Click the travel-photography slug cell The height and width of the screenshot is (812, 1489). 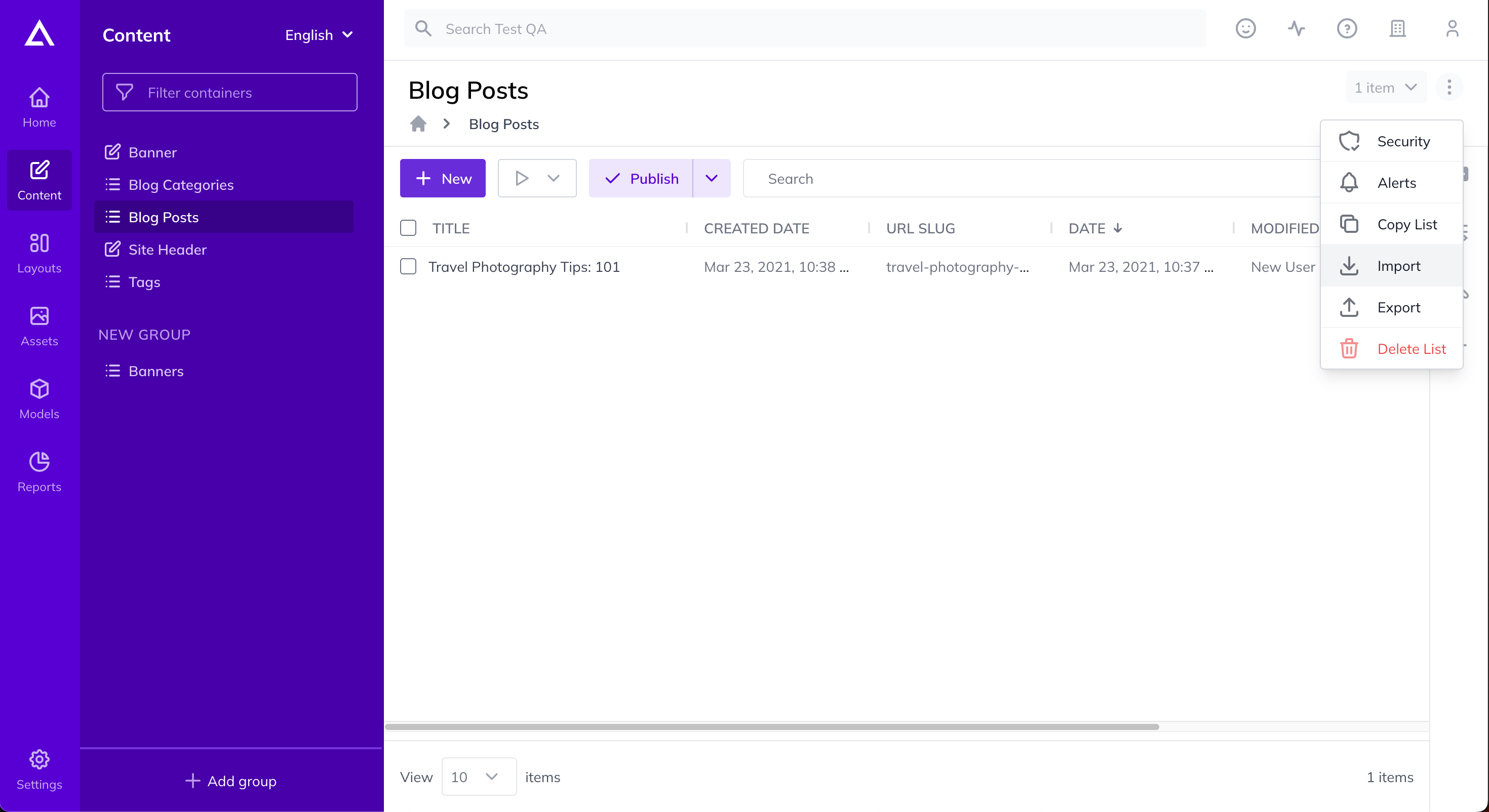pos(957,266)
